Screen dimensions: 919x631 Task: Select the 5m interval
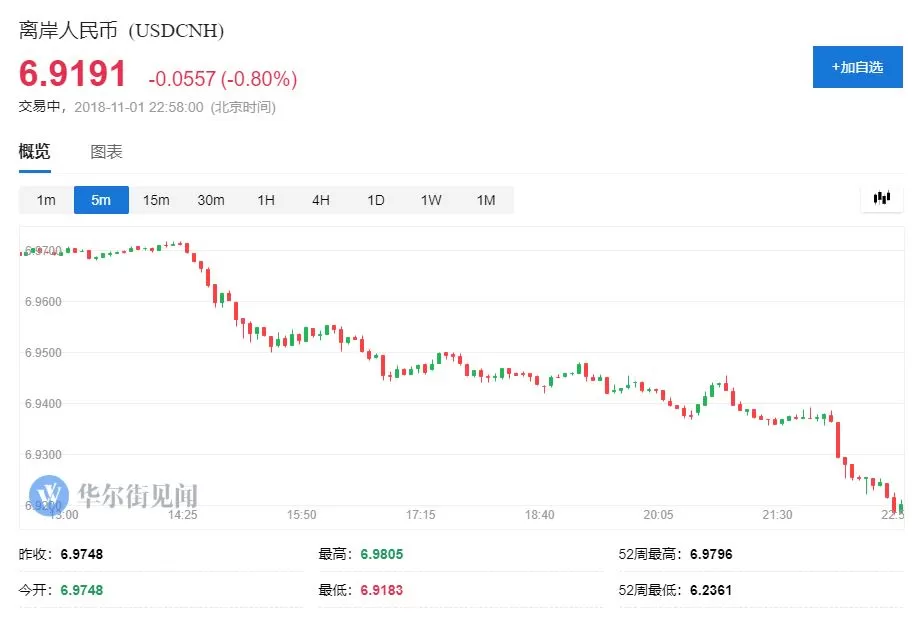click(101, 200)
